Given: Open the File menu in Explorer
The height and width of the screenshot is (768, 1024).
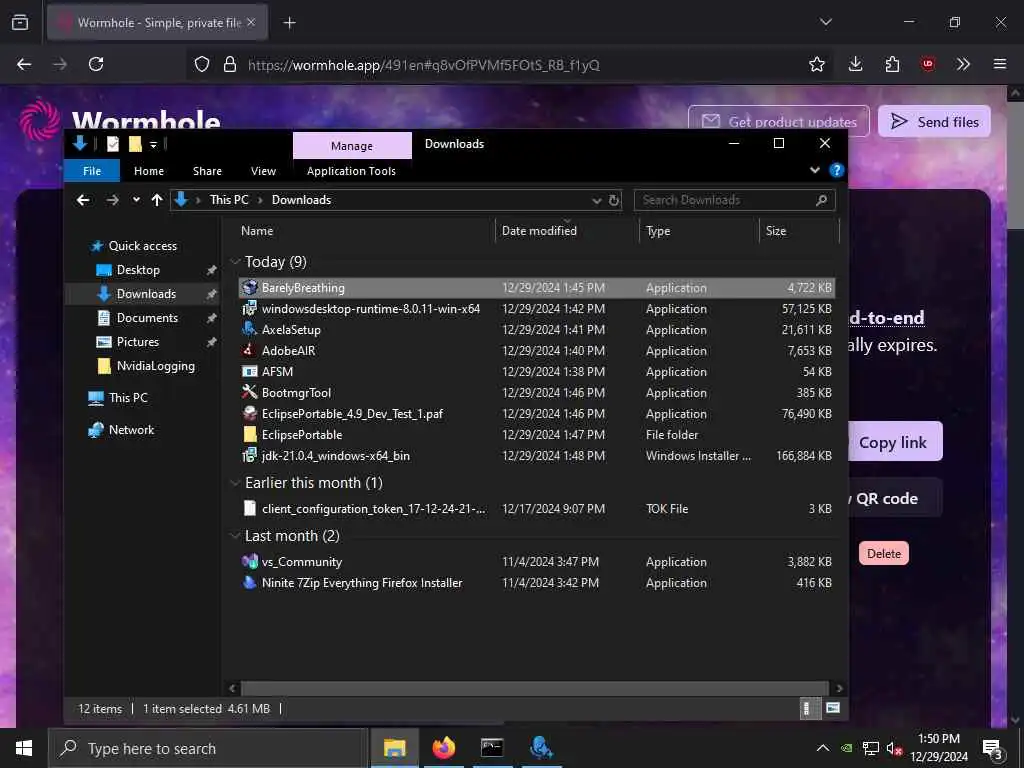Looking at the screenshot, I should point(91,171).
